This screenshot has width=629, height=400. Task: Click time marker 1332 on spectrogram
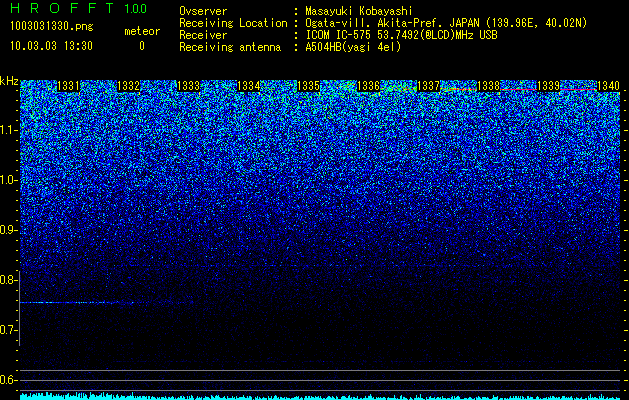pyautogui.click(x=128, y=86)
